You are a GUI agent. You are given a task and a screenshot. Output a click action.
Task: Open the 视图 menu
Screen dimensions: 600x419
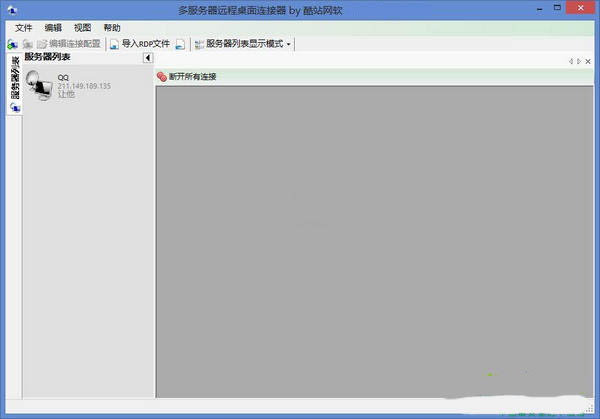pyautogui.click(x=82, y=28)
